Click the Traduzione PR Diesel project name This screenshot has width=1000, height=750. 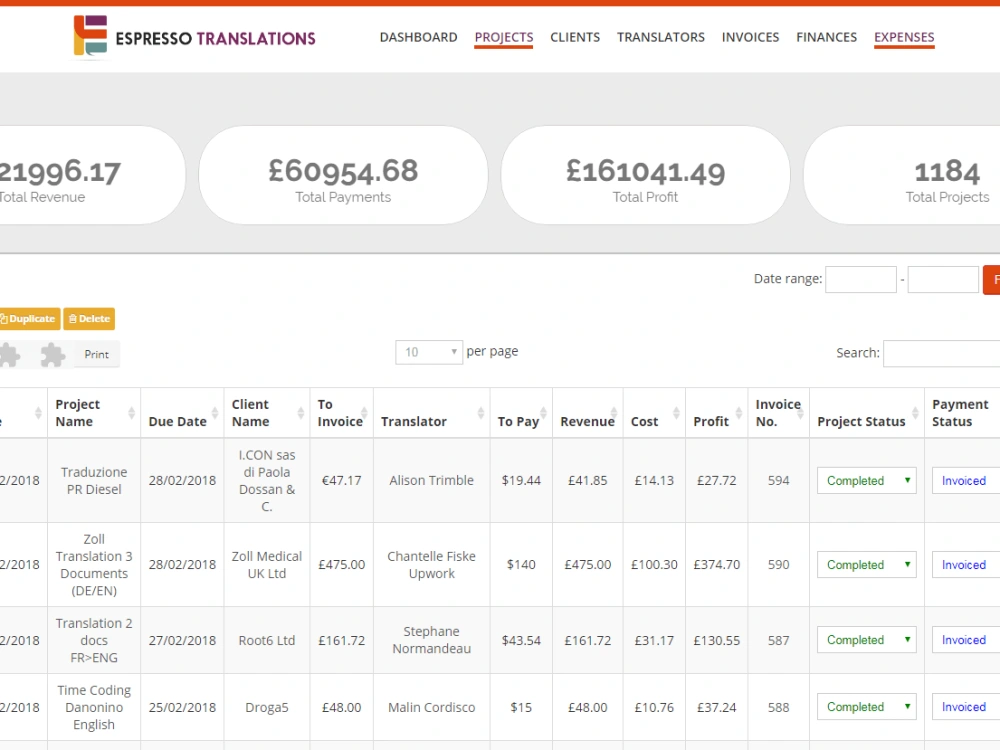click(x=94, y=481)
